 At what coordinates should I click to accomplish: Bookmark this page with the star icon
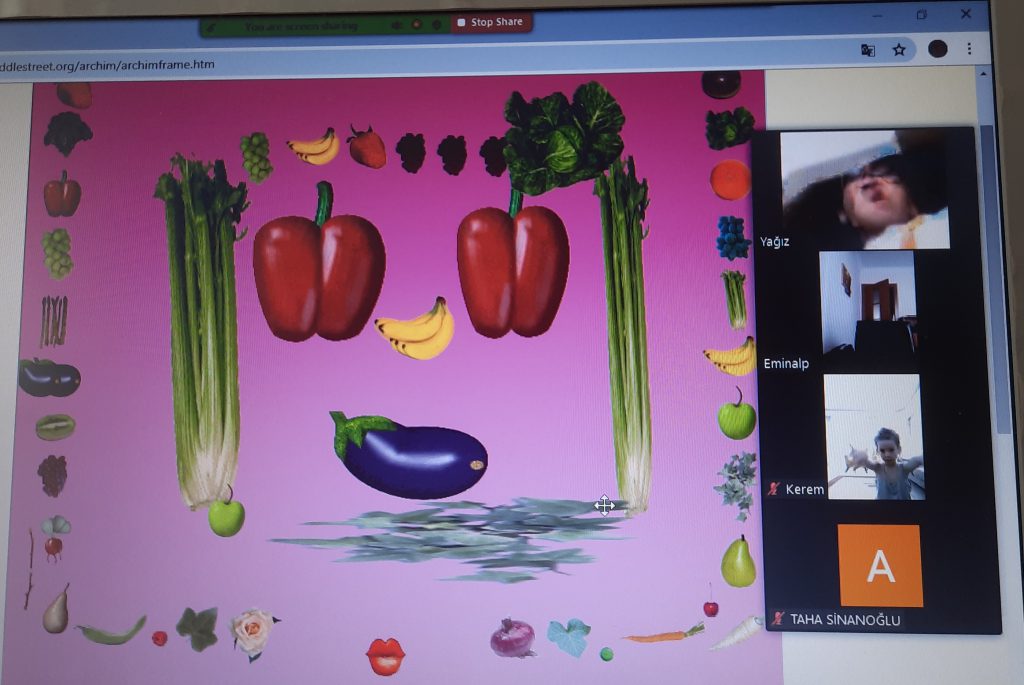[899, 49]
